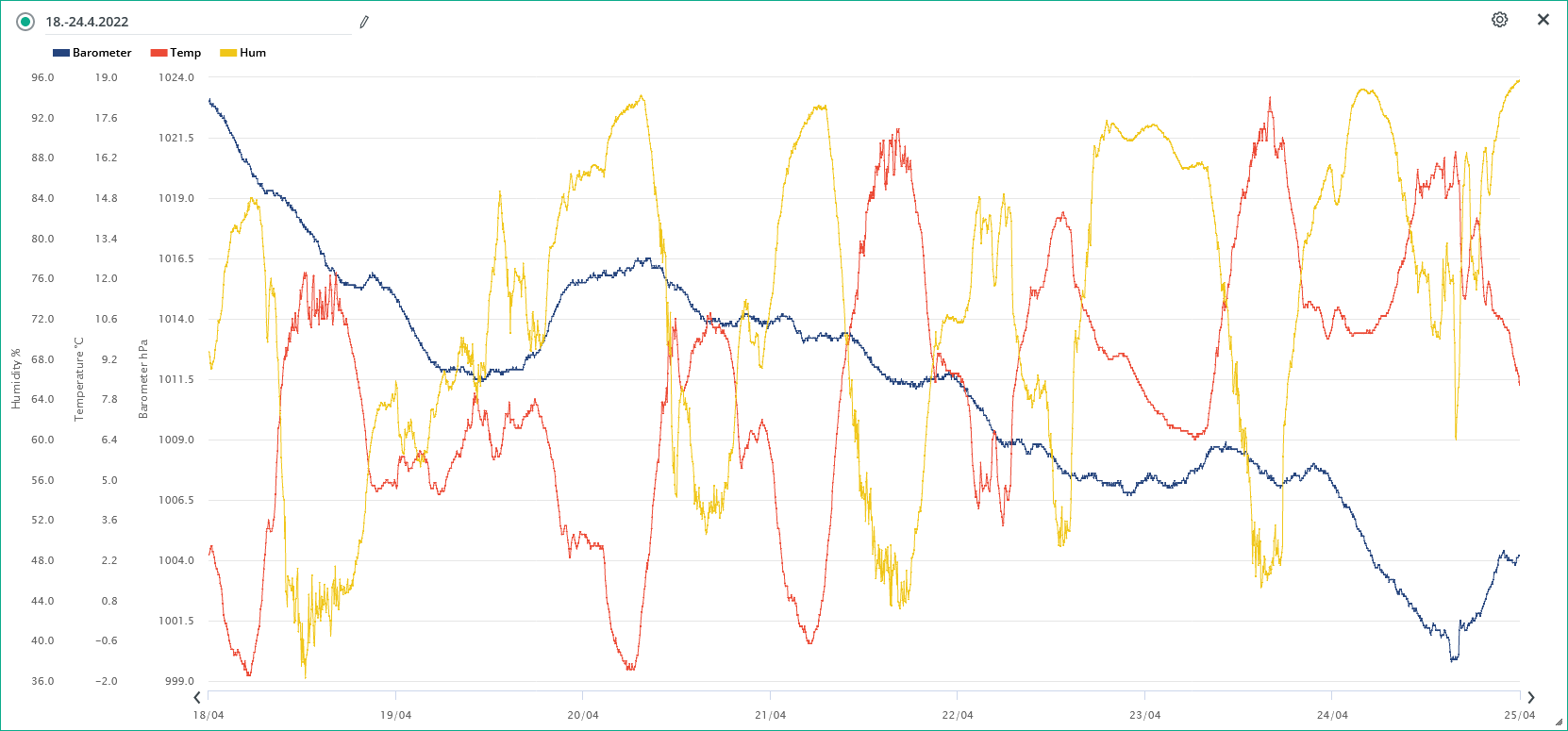Click the 25/04 date label on x-axis
Screen dimensions: 1568x731
point(1519,715)
